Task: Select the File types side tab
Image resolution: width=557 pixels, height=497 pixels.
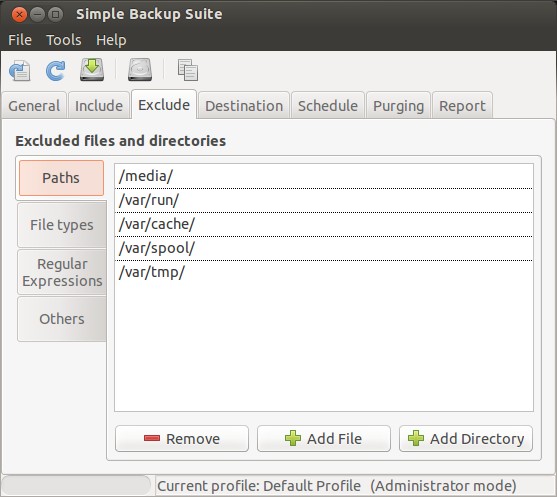Action: coord(62,225)
